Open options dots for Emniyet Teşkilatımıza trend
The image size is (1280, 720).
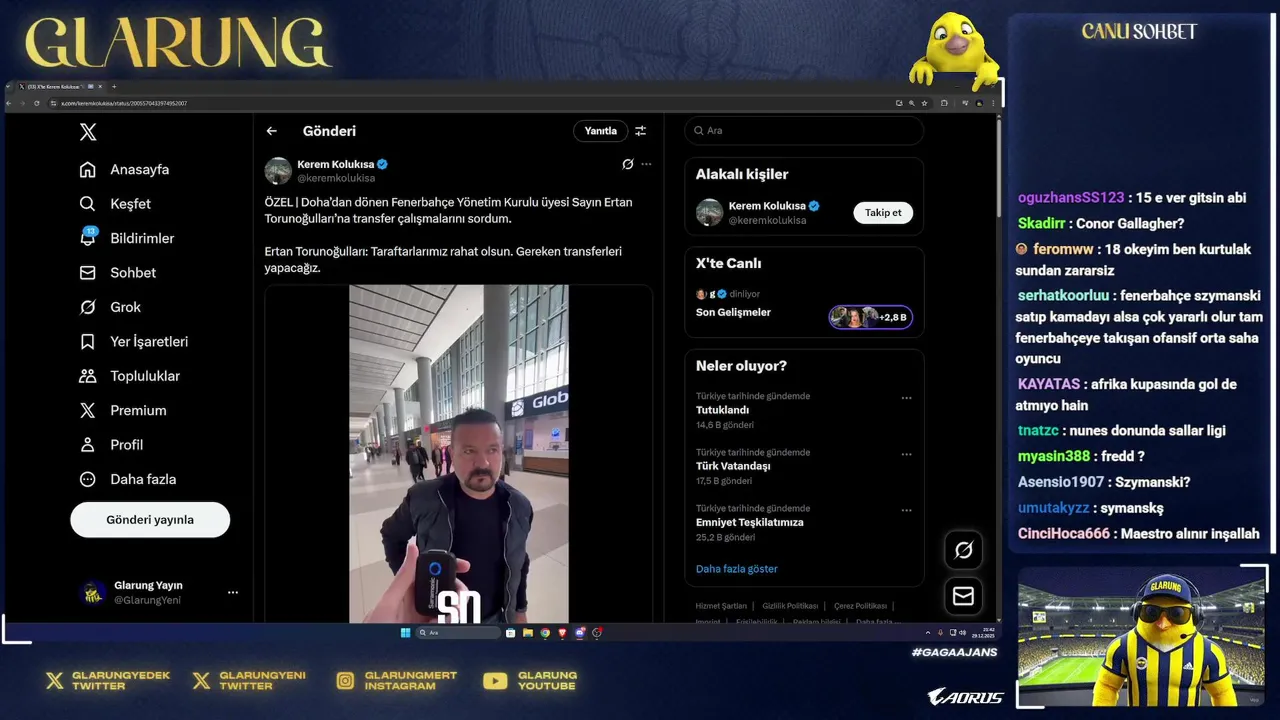pyautogui.click(x=906, y=510)
